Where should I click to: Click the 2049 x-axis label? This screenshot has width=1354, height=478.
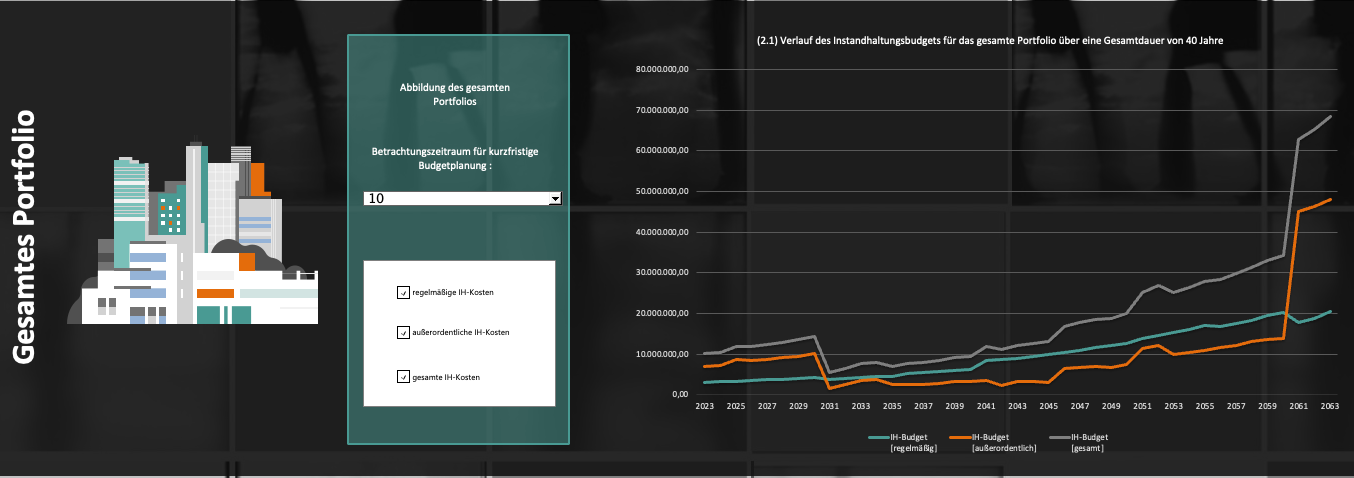[x=1111, y=407]
